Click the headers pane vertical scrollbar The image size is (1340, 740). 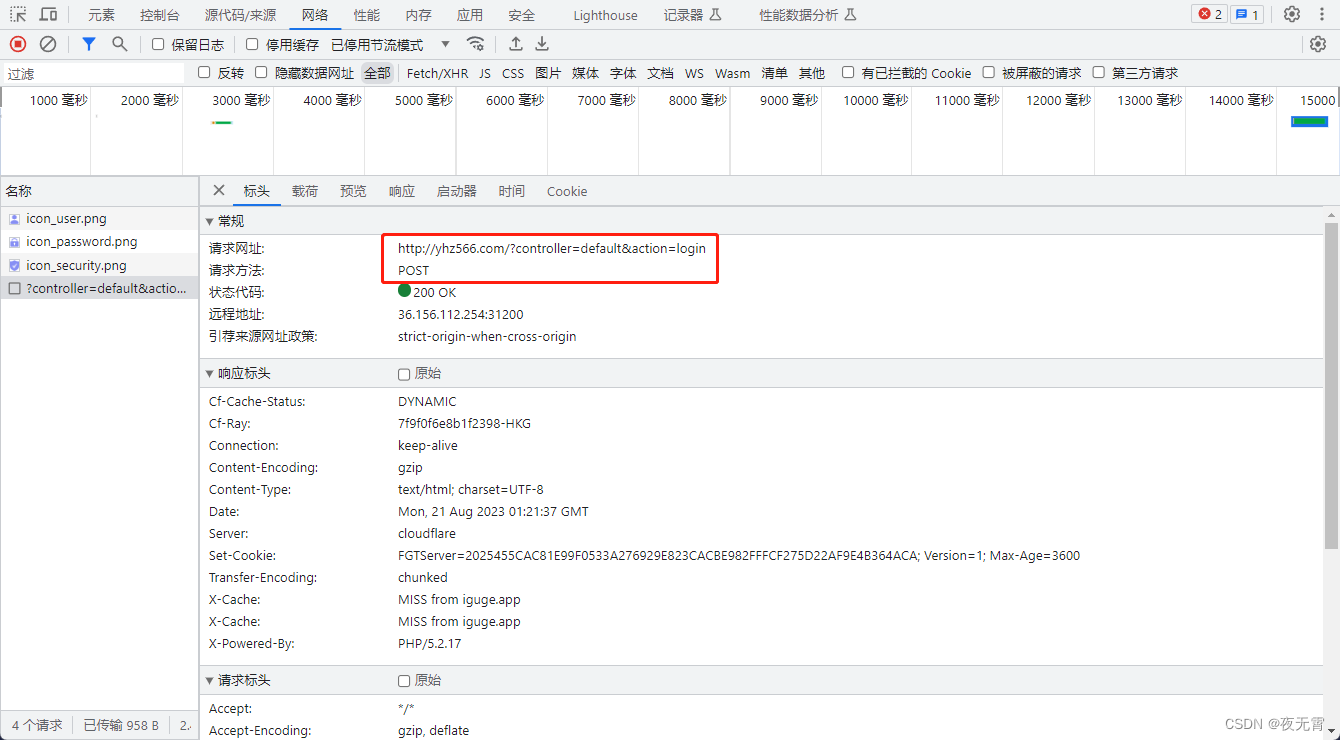click(x=1331, y=385)
